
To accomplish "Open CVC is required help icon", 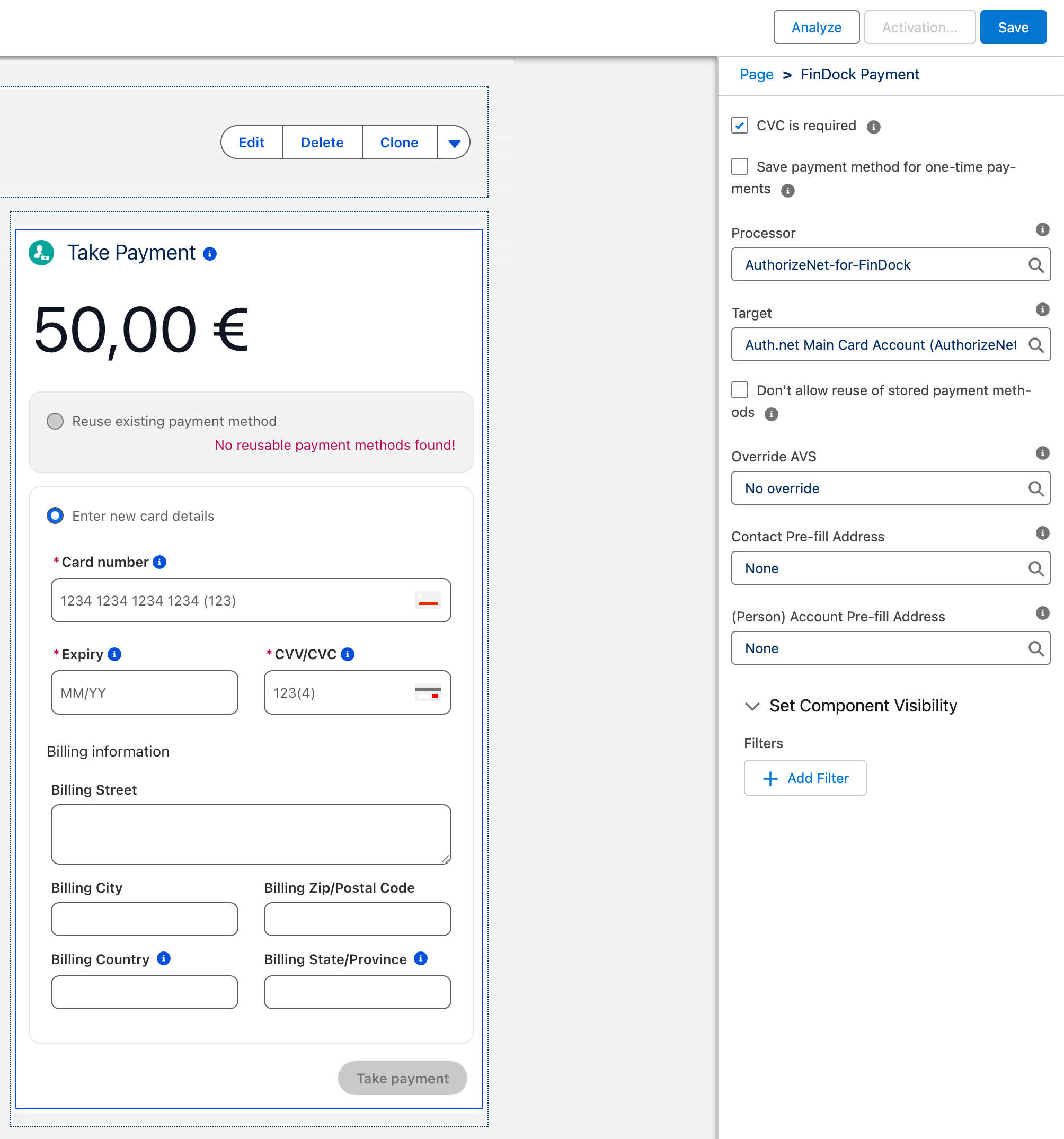I will (x=873, y=127).
